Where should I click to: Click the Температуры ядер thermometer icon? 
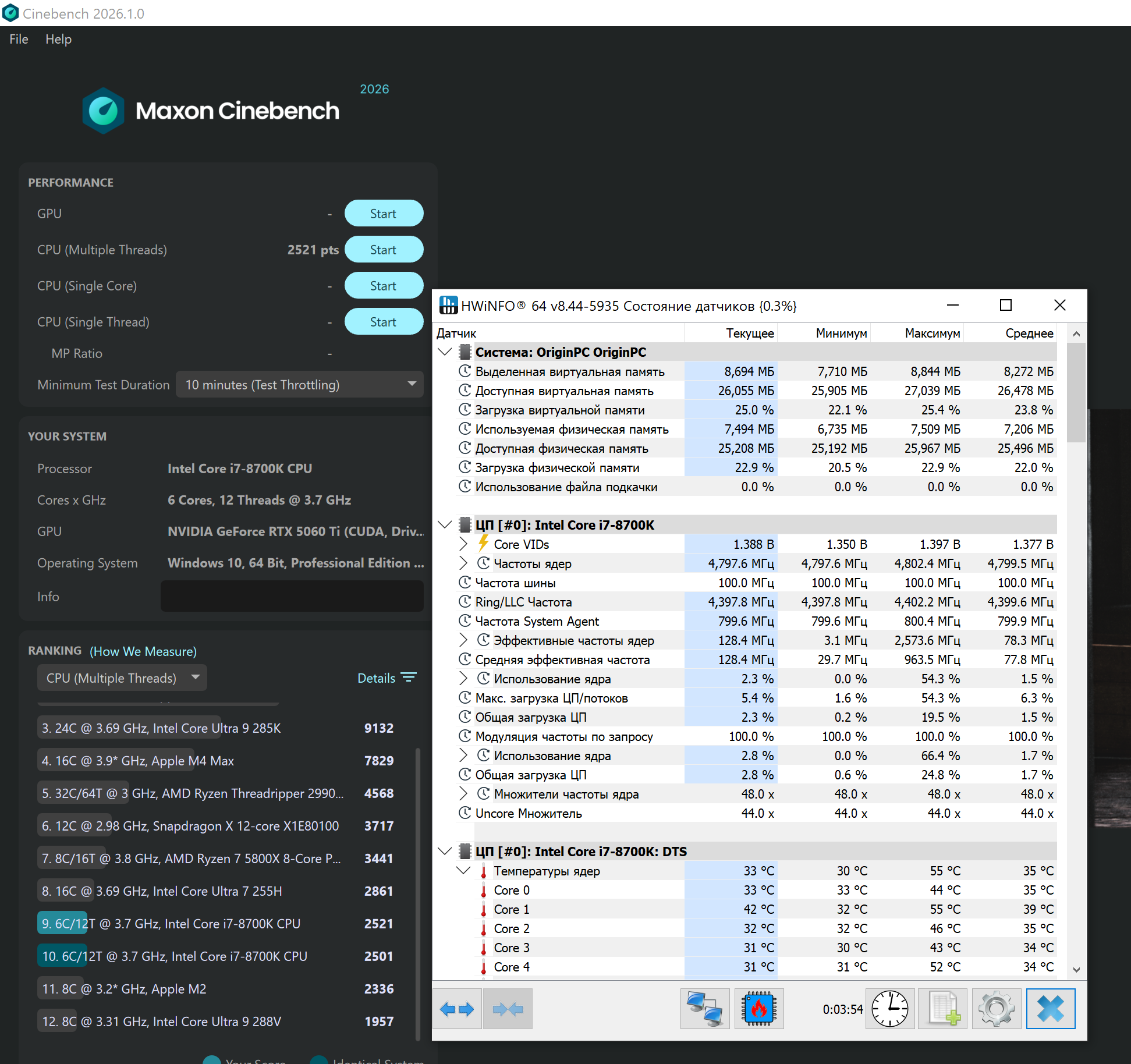(x=483, y=871)
